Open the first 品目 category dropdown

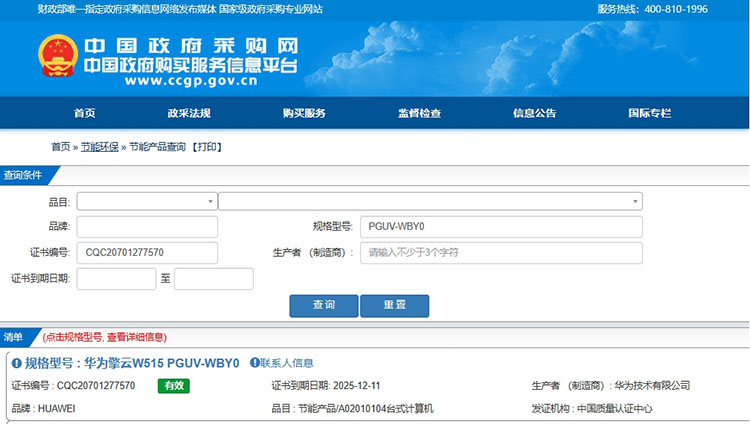coord(146,201)
